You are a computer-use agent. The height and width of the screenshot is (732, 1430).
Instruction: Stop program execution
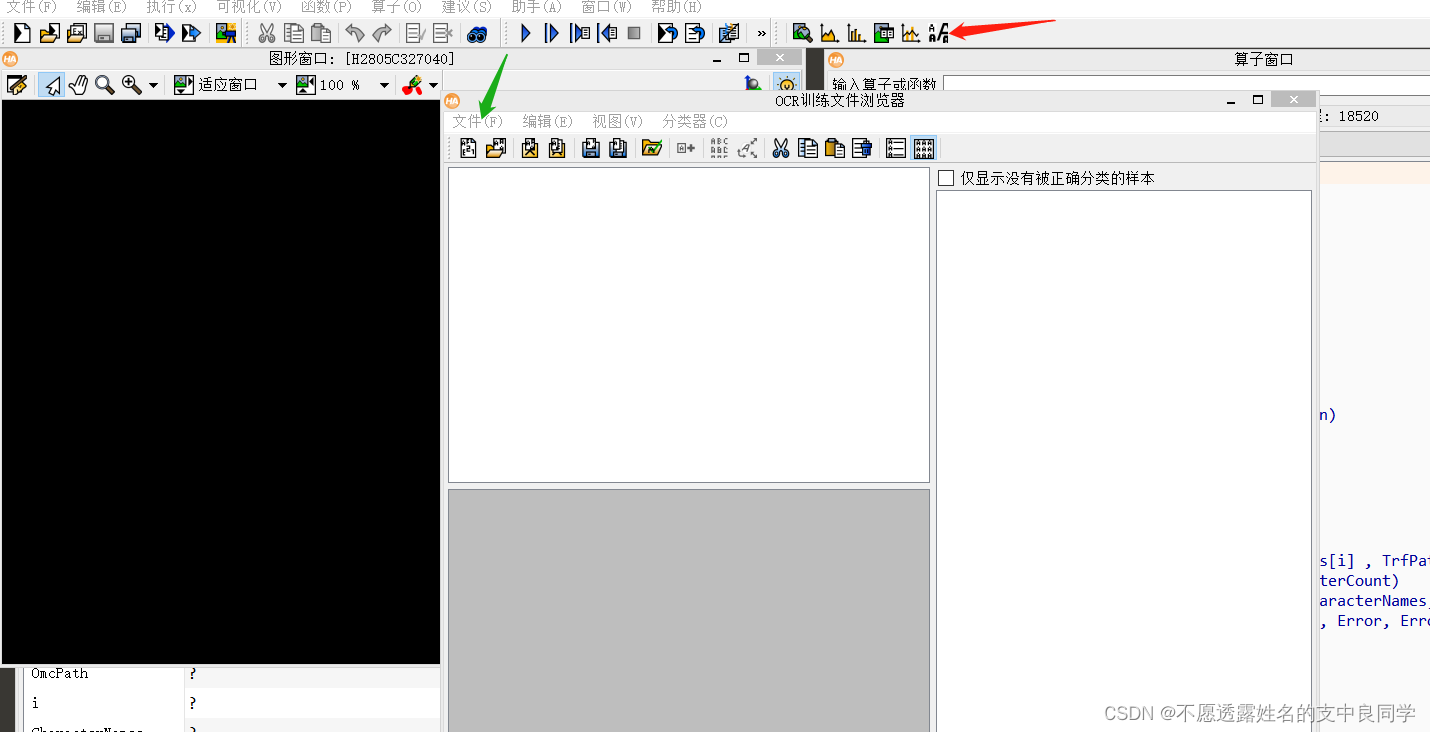[634, 33]
